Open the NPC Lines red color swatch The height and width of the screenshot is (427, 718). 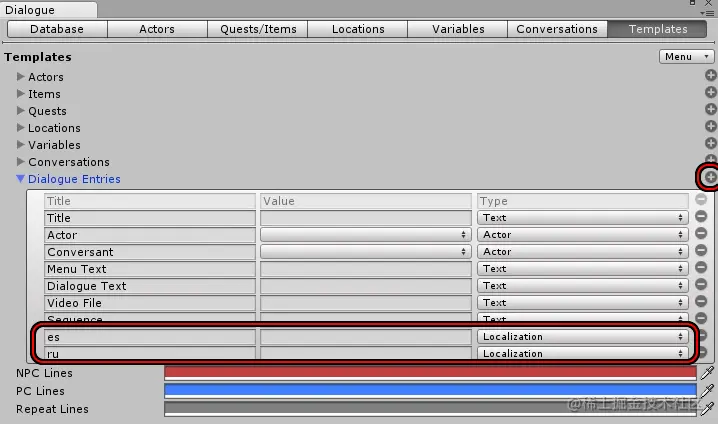[430, 373]
